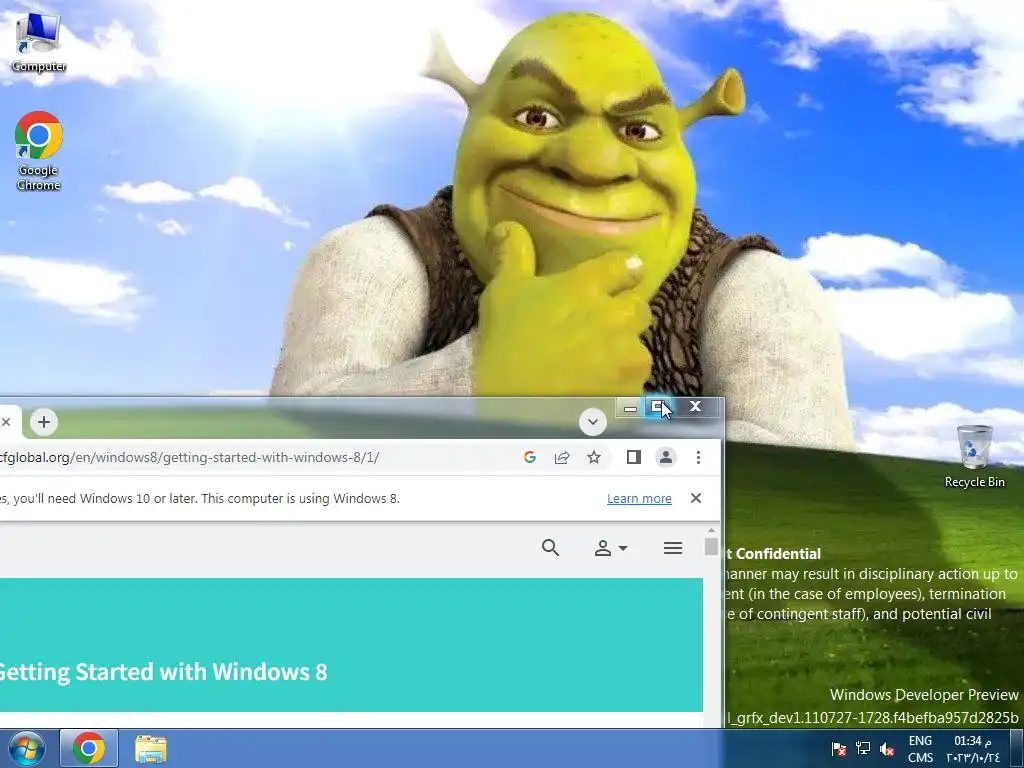Open the Recycle Bin desktop icon
1024x768 pixels.
[974, 456]
